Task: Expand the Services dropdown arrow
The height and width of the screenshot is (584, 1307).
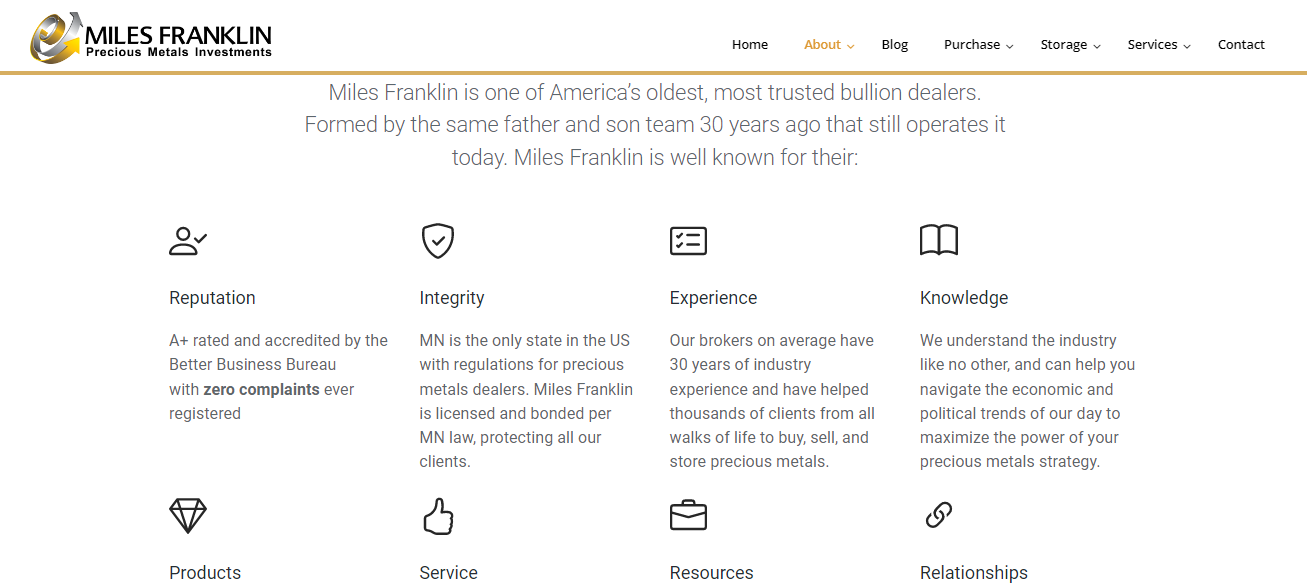Action: point(1187,46)
